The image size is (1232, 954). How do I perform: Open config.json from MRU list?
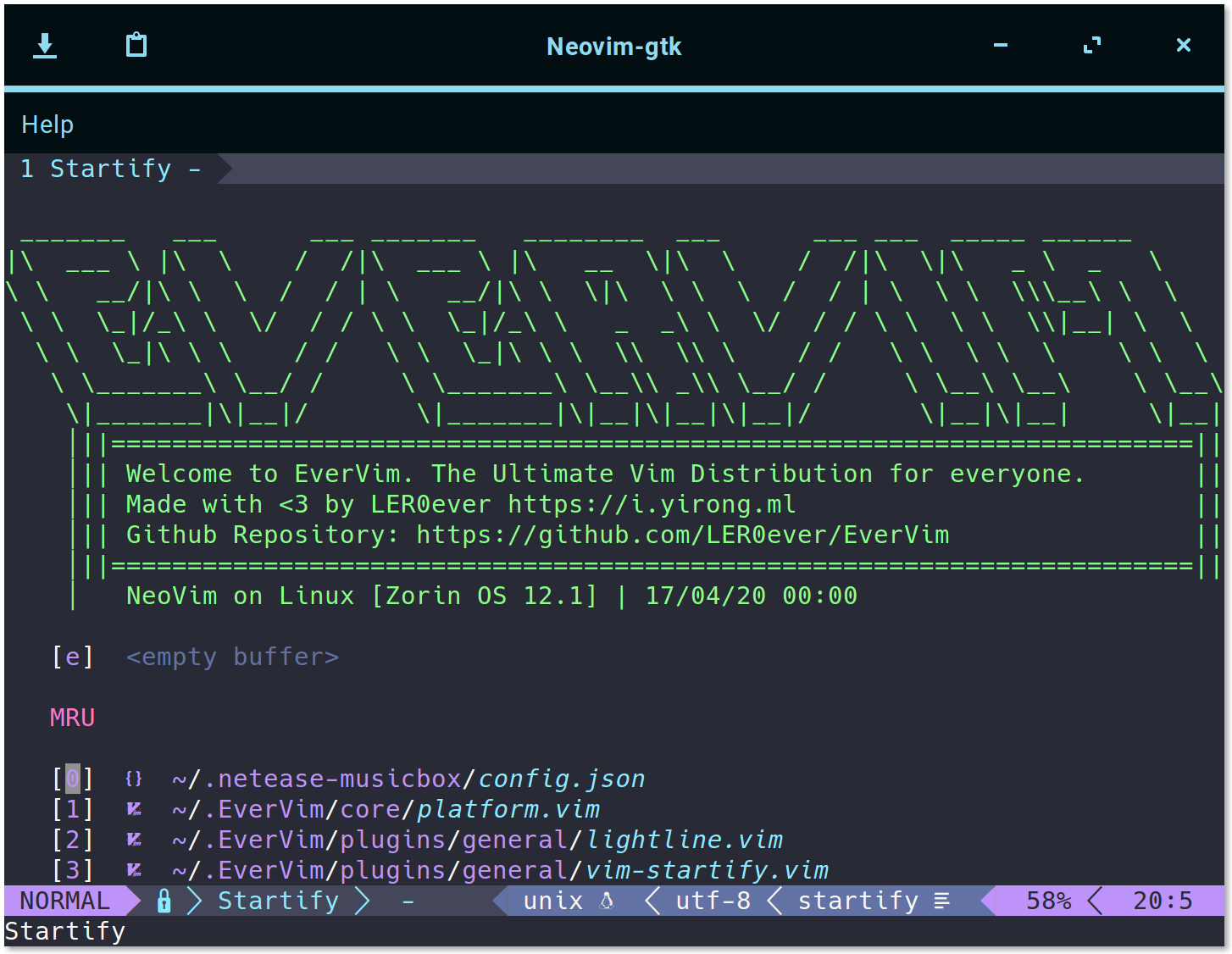pyautogui.click(x=408, y=779)
